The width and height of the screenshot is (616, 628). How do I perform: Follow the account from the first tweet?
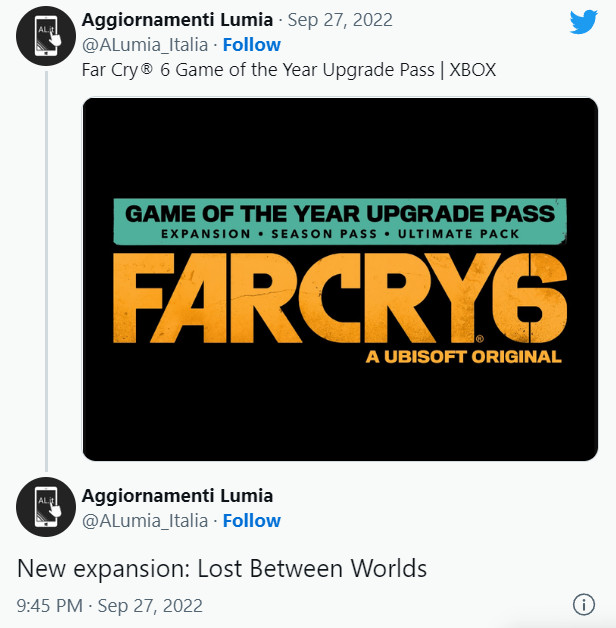coord(252,45)
